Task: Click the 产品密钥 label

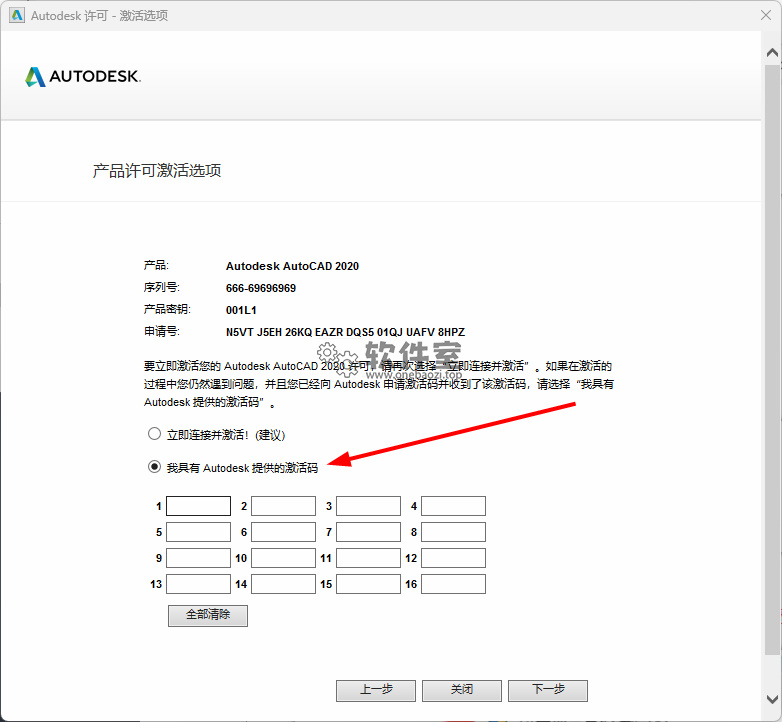Action: point(167,309)
